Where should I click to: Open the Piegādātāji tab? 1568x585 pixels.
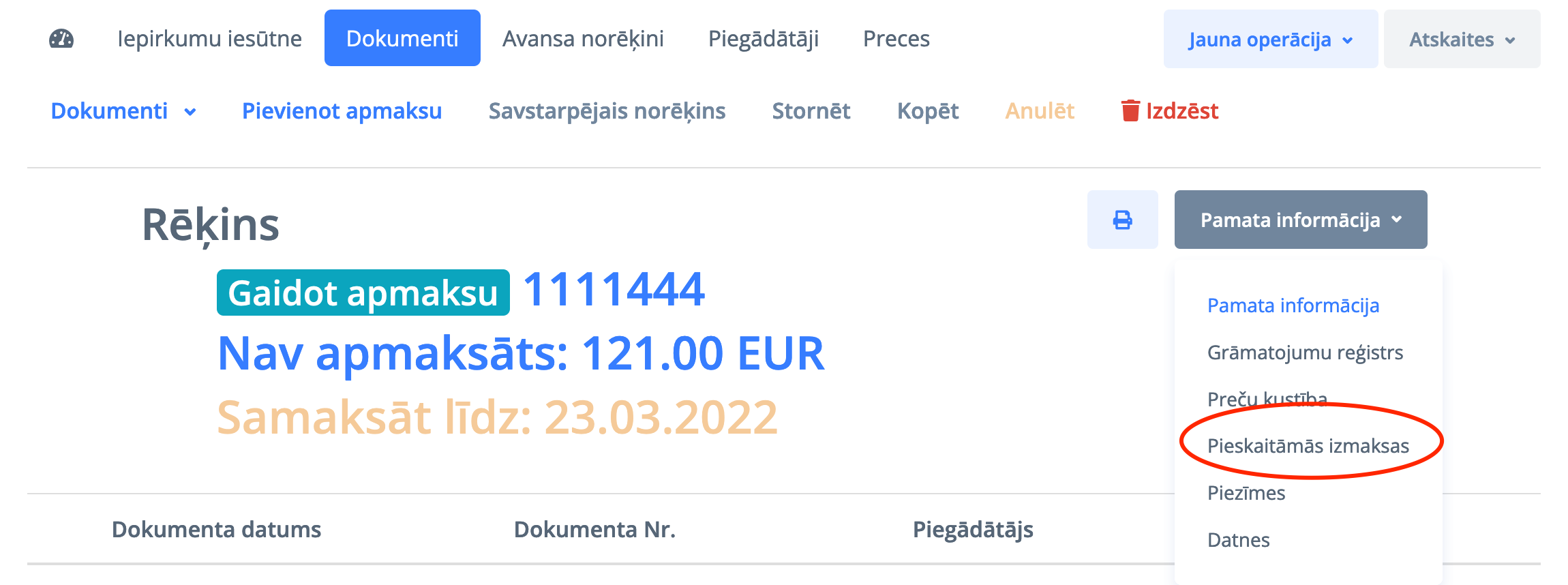[764, 39]
